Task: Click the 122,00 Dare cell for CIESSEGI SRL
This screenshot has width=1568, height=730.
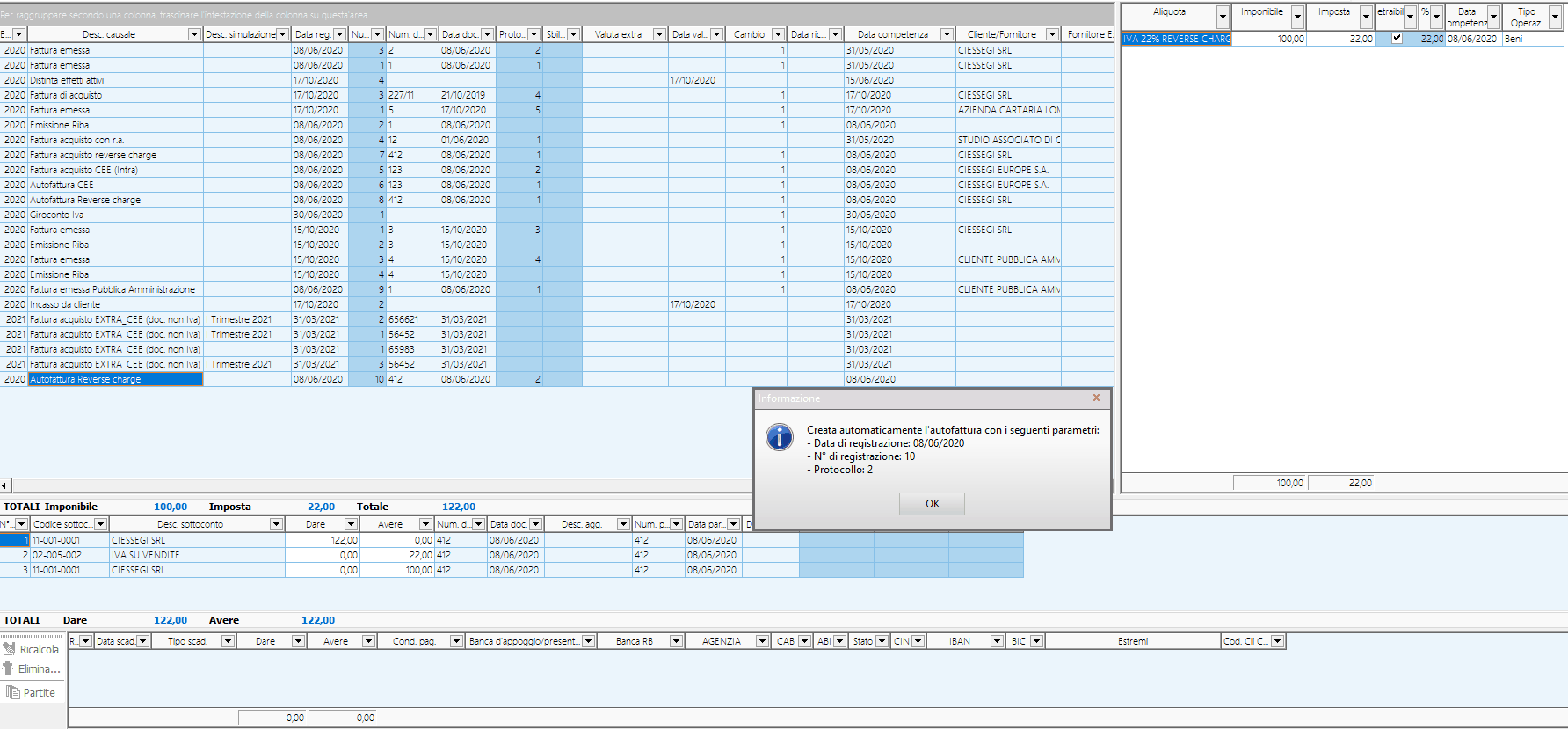Action: coord(323,540)
